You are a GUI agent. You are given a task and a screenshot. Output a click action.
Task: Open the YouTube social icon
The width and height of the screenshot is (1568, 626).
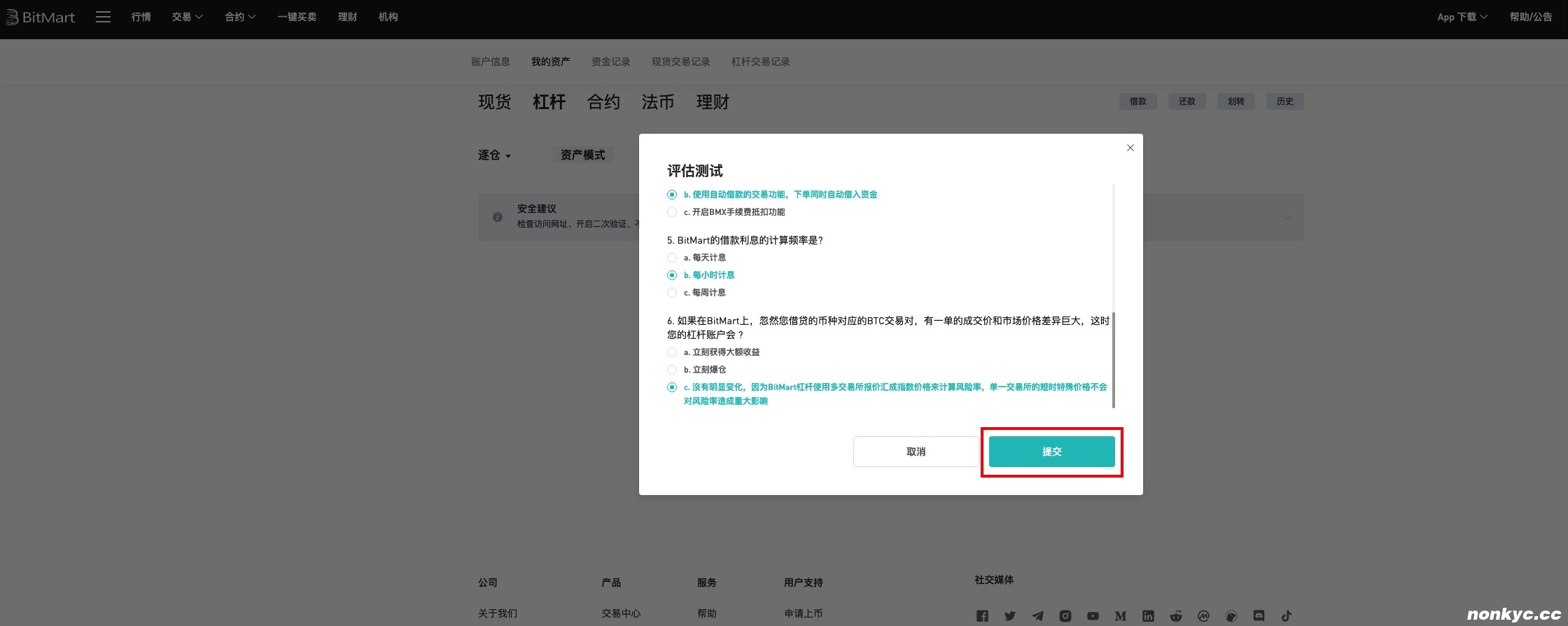pyautogui.click(x=1093, y=616)
